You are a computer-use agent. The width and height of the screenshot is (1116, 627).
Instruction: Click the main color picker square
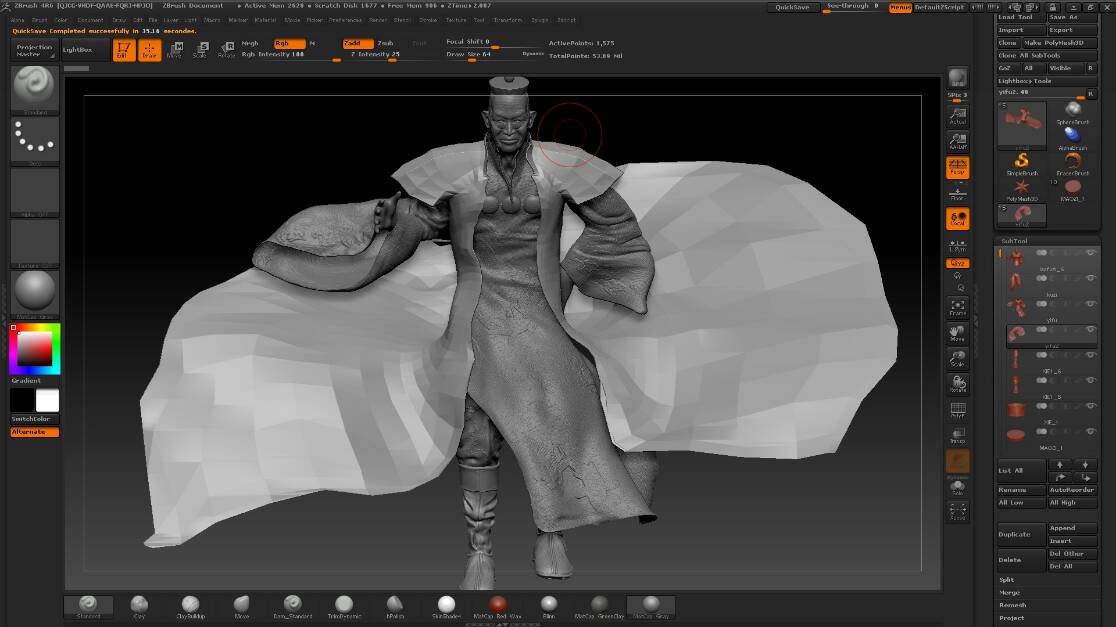pos(35,349)
